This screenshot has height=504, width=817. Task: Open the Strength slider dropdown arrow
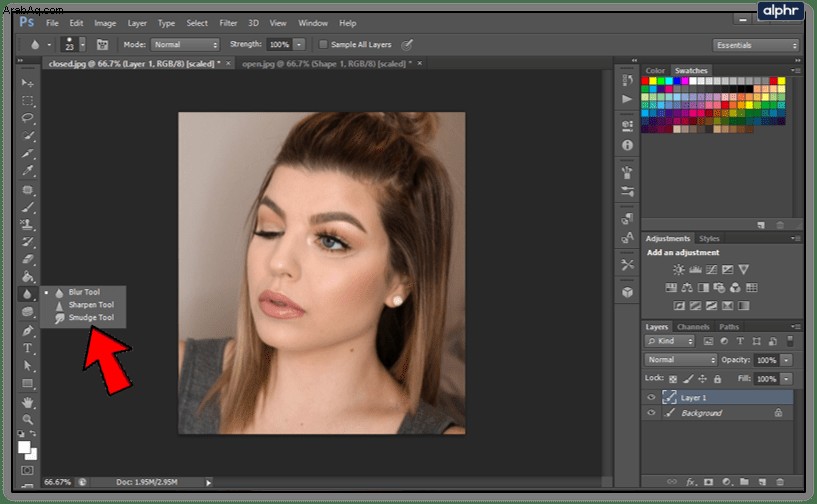(299, 45)
